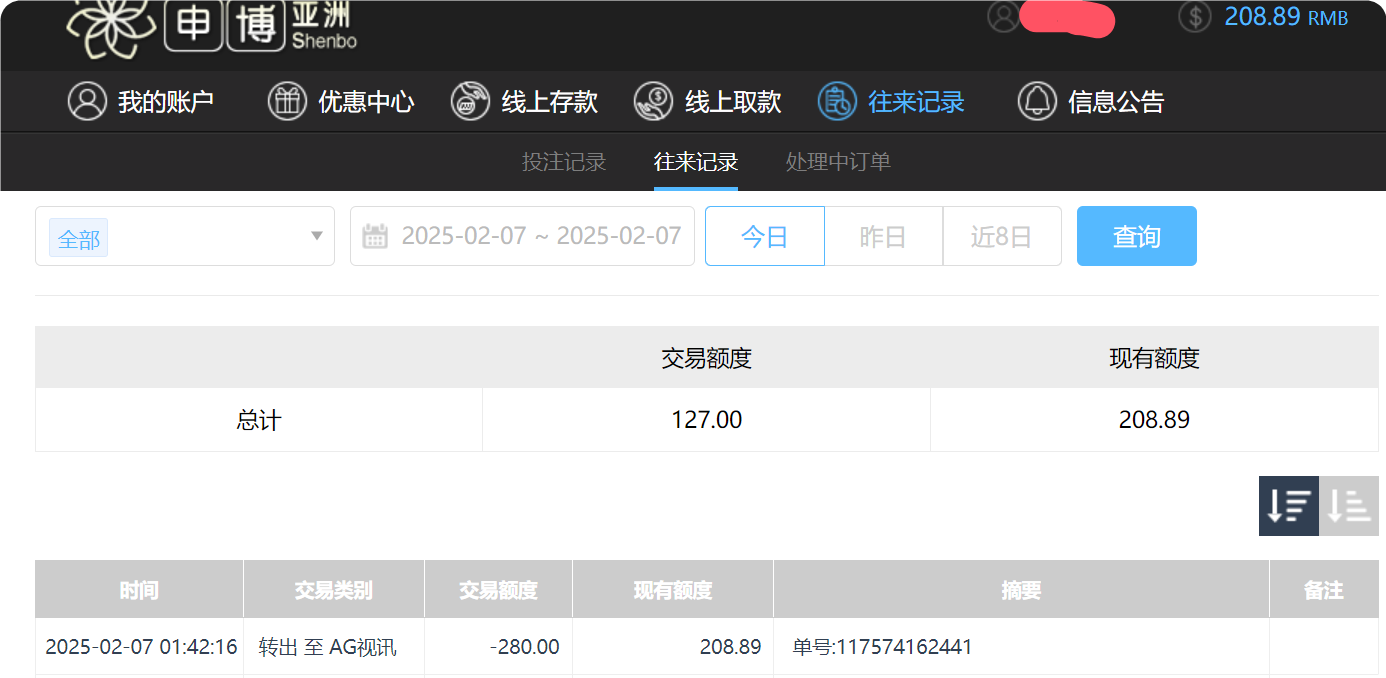Click the descending sort icon above the table
1386x678 pixels.
point(1288,506)
